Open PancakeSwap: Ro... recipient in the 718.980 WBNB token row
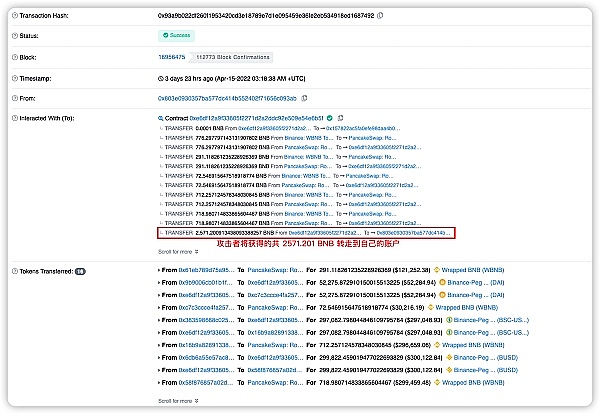Screen dimensions: 600x414 pyautogui.click(x=275, y=382)
